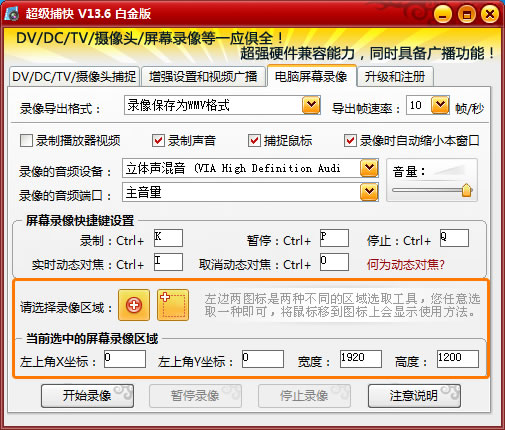
Task: Open the 何为动态对焦? link
Action: tap(406, 265)
